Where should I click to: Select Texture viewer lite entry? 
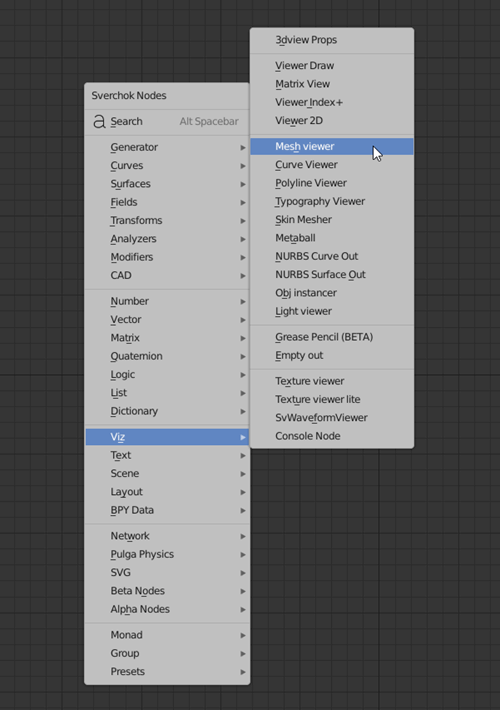(x=332, y=399)
